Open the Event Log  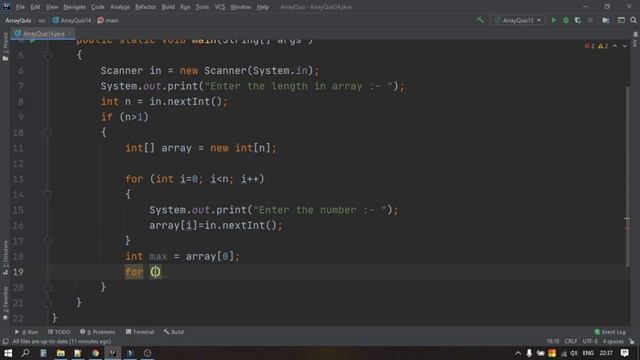[x=610, y=332]
